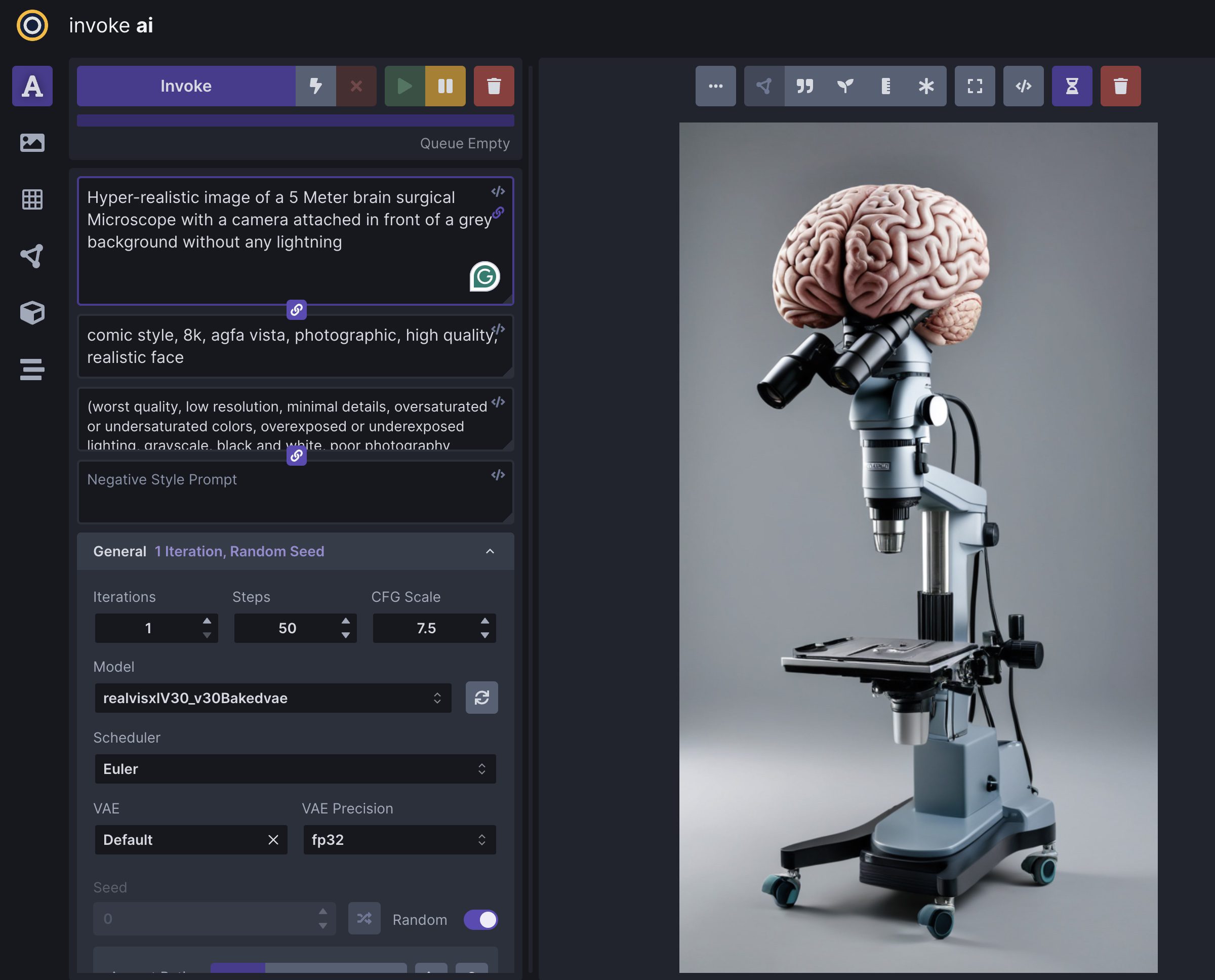Use prompt quote icon

(804, 86)
